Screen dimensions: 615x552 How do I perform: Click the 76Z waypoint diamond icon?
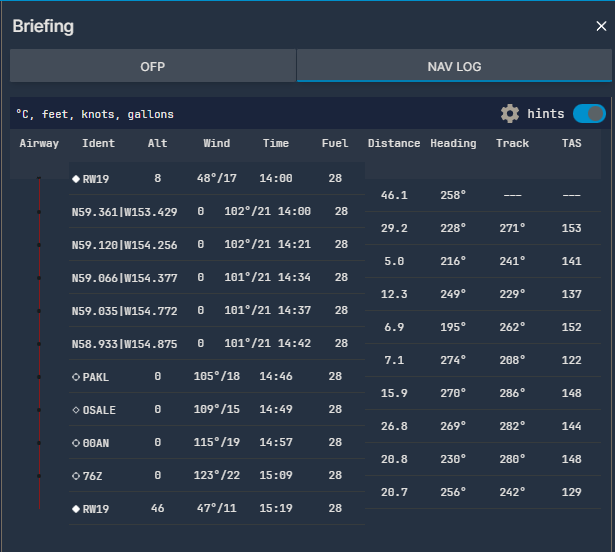(x=76, y=476)
